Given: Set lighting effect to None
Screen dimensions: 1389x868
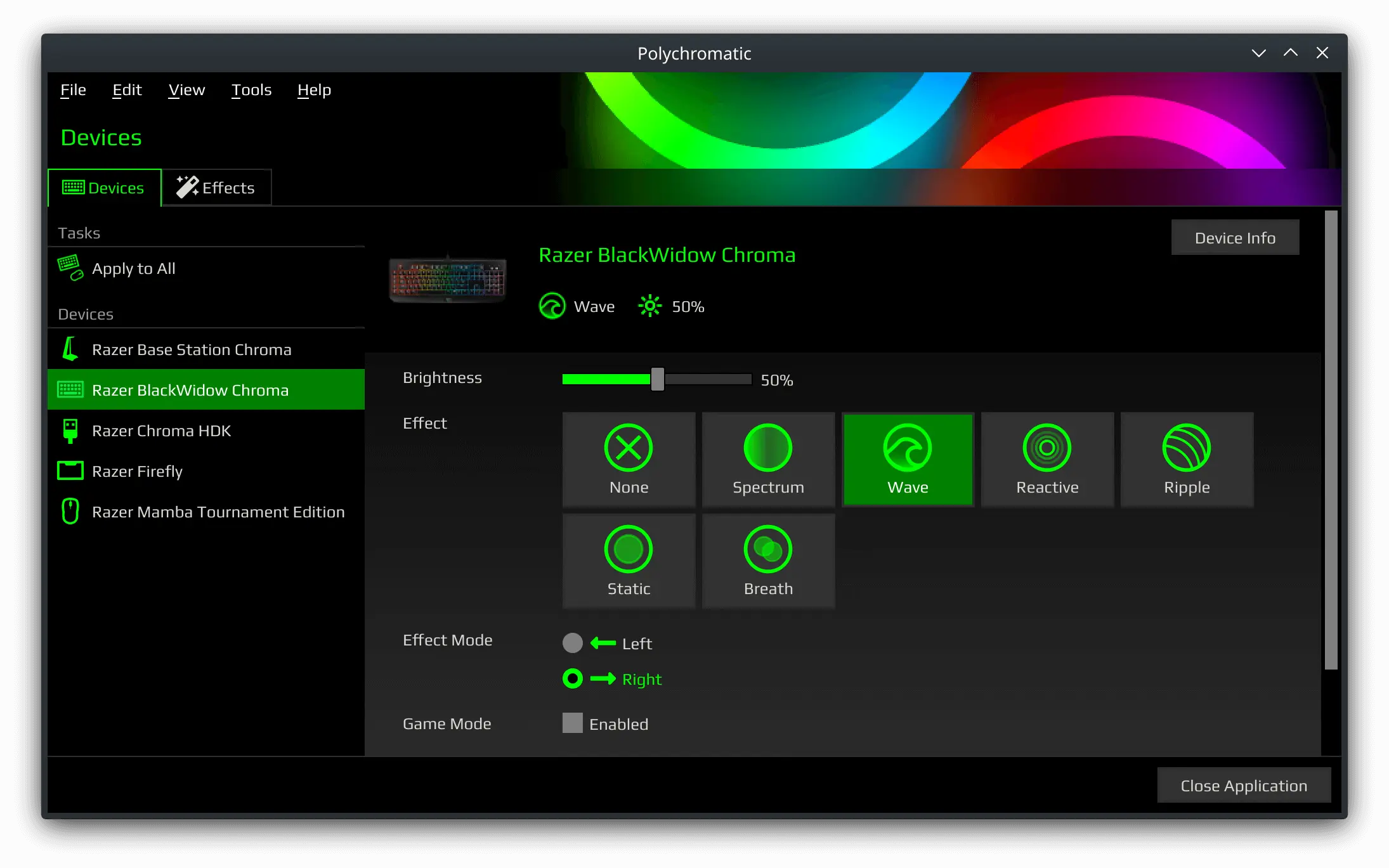Looking at the screenshot, I should tap(629, 459).
